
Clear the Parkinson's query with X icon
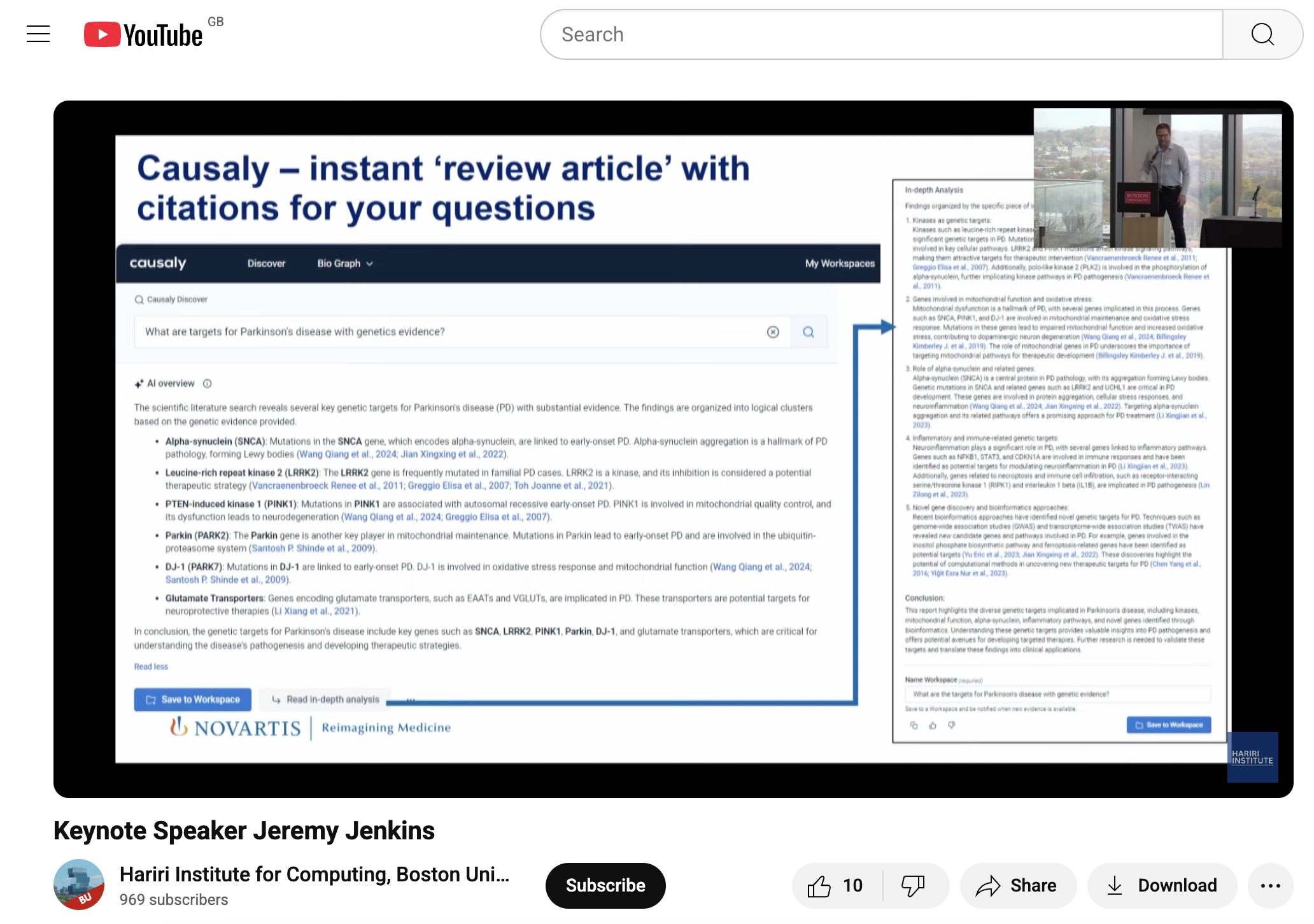coord(773,332)
